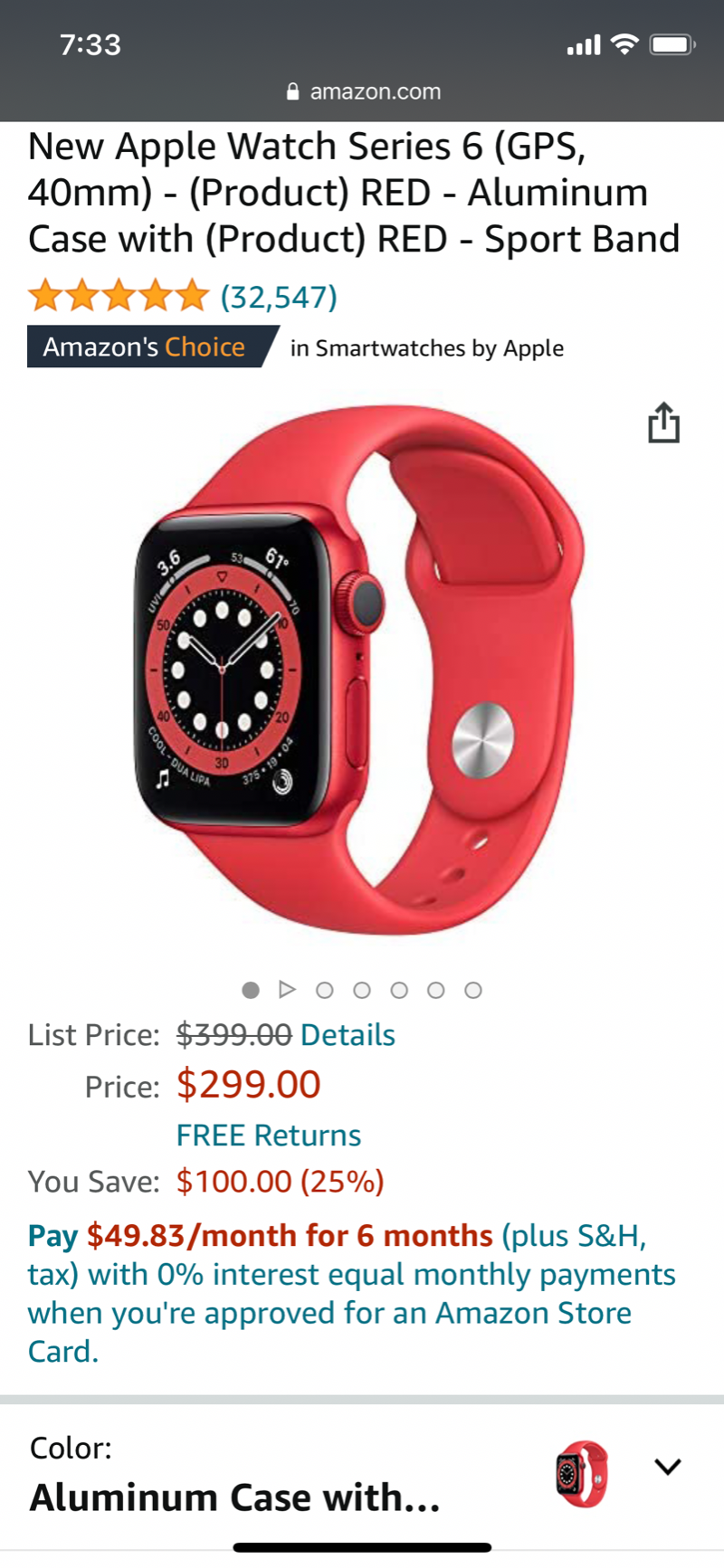Expand the Color selection chevron

pyautogui.click(x=667, y=1467)
